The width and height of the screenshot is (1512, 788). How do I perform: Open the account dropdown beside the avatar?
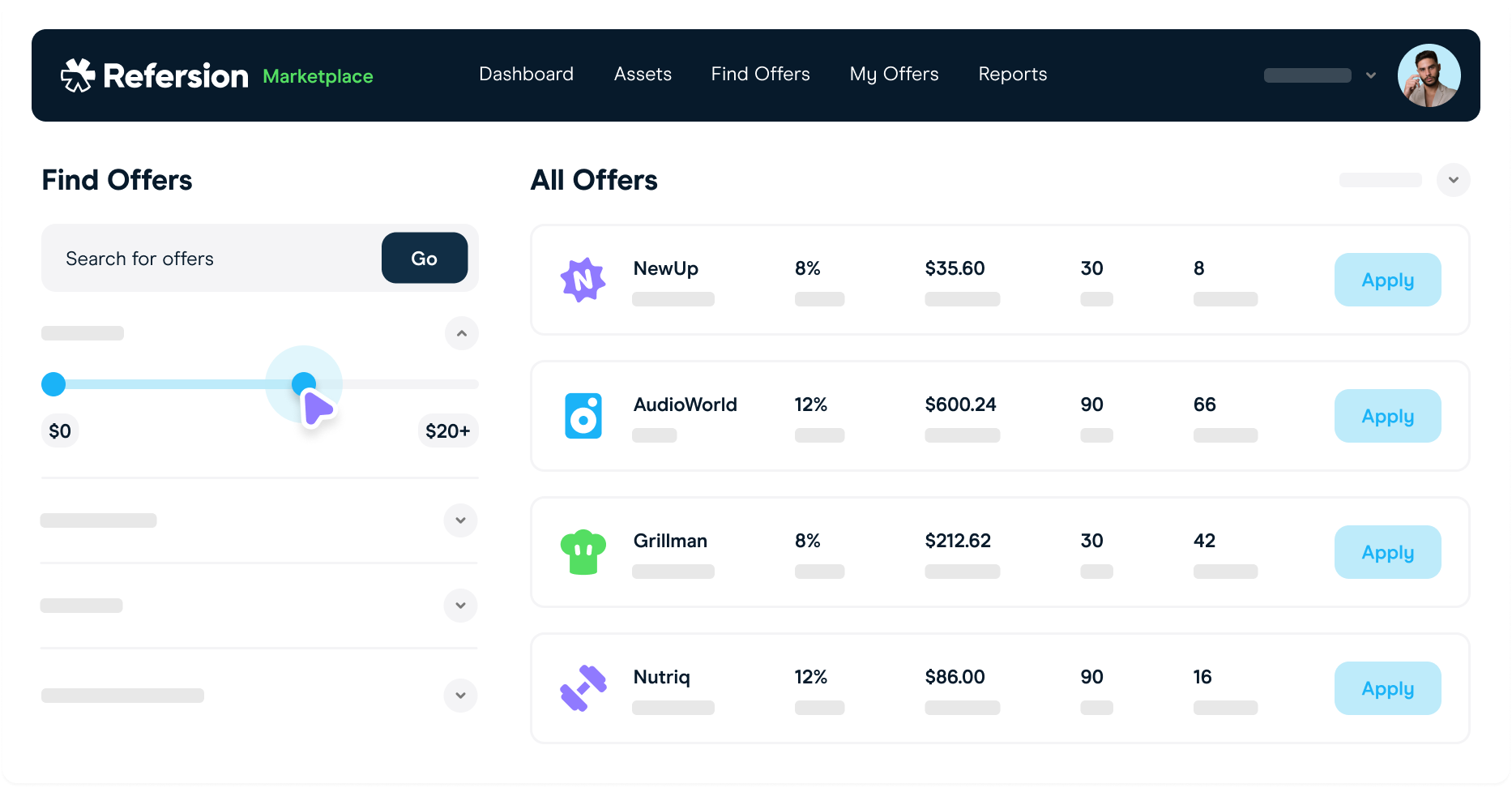pos(1371,75)
